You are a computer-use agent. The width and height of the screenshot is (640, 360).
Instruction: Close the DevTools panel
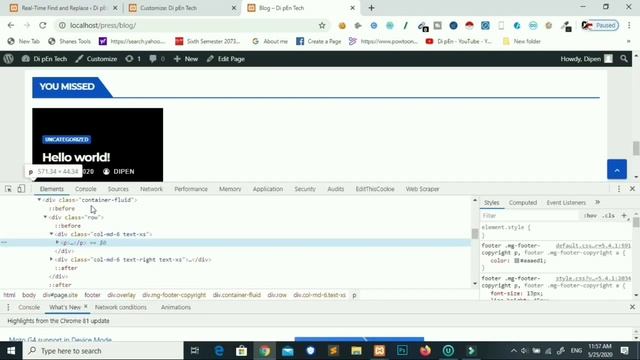632,189
